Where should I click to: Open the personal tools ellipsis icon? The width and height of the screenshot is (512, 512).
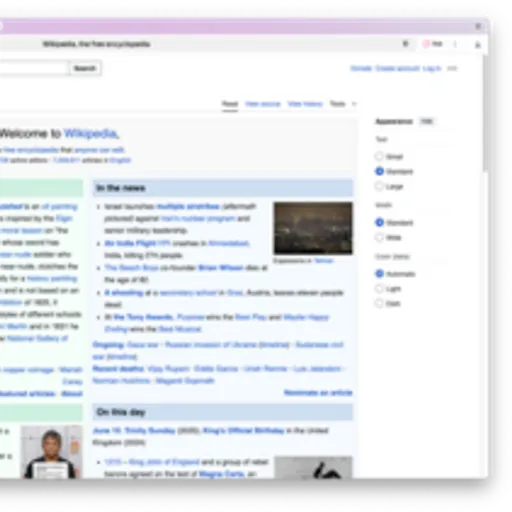[452, 68]
